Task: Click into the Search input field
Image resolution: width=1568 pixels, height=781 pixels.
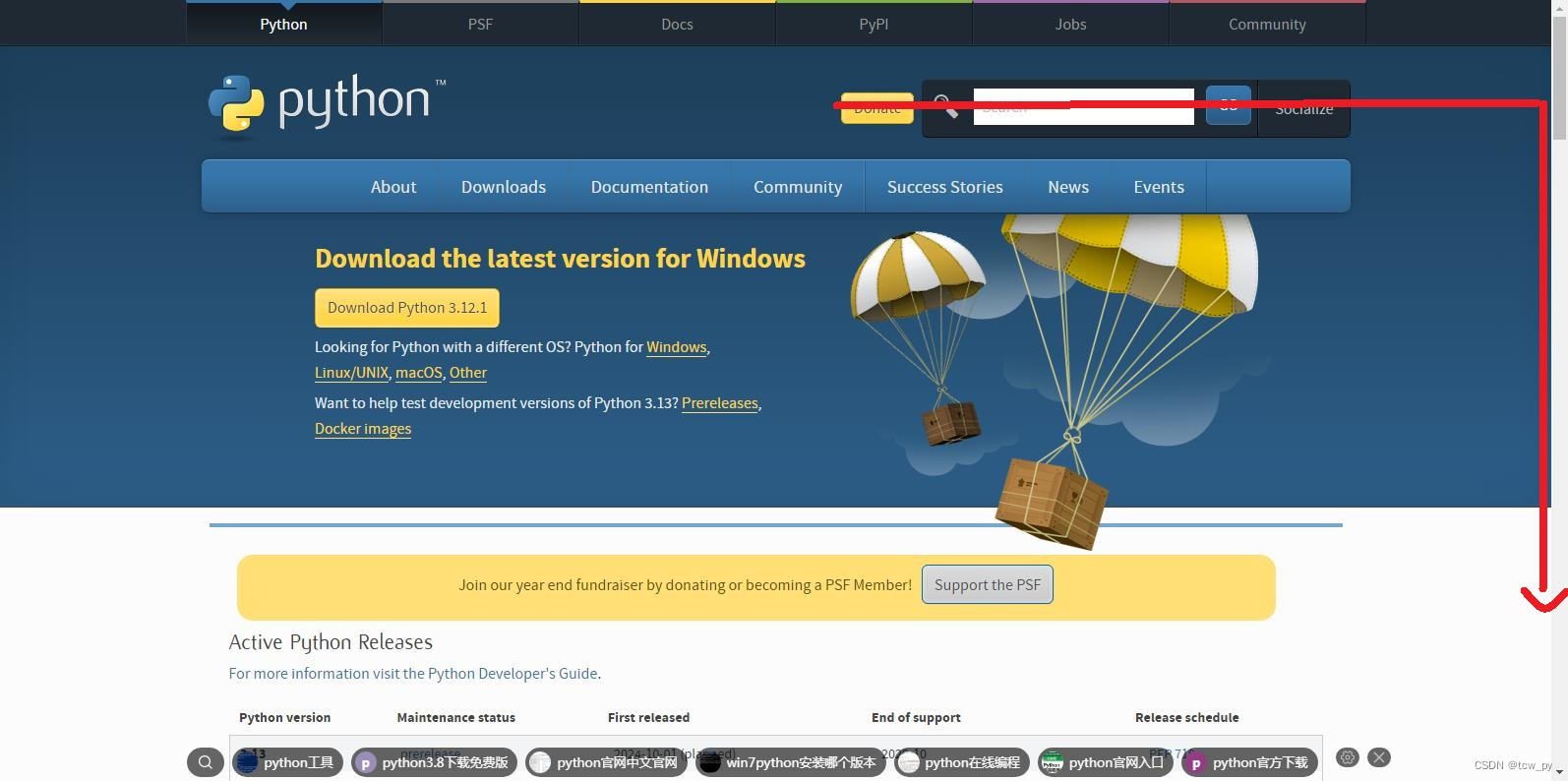Action: pyautogui.click(x=1084, y=106)
